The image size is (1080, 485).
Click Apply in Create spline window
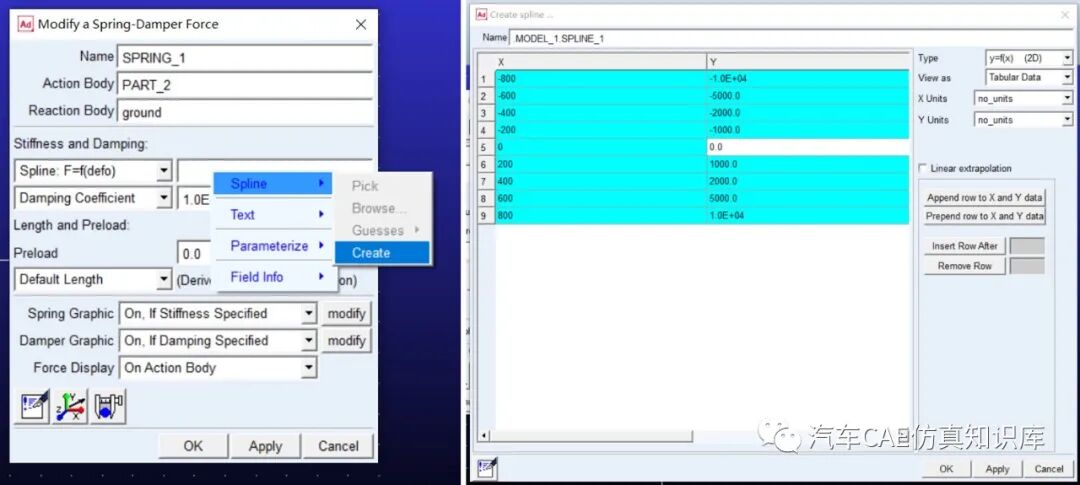[x=997, y=469]
